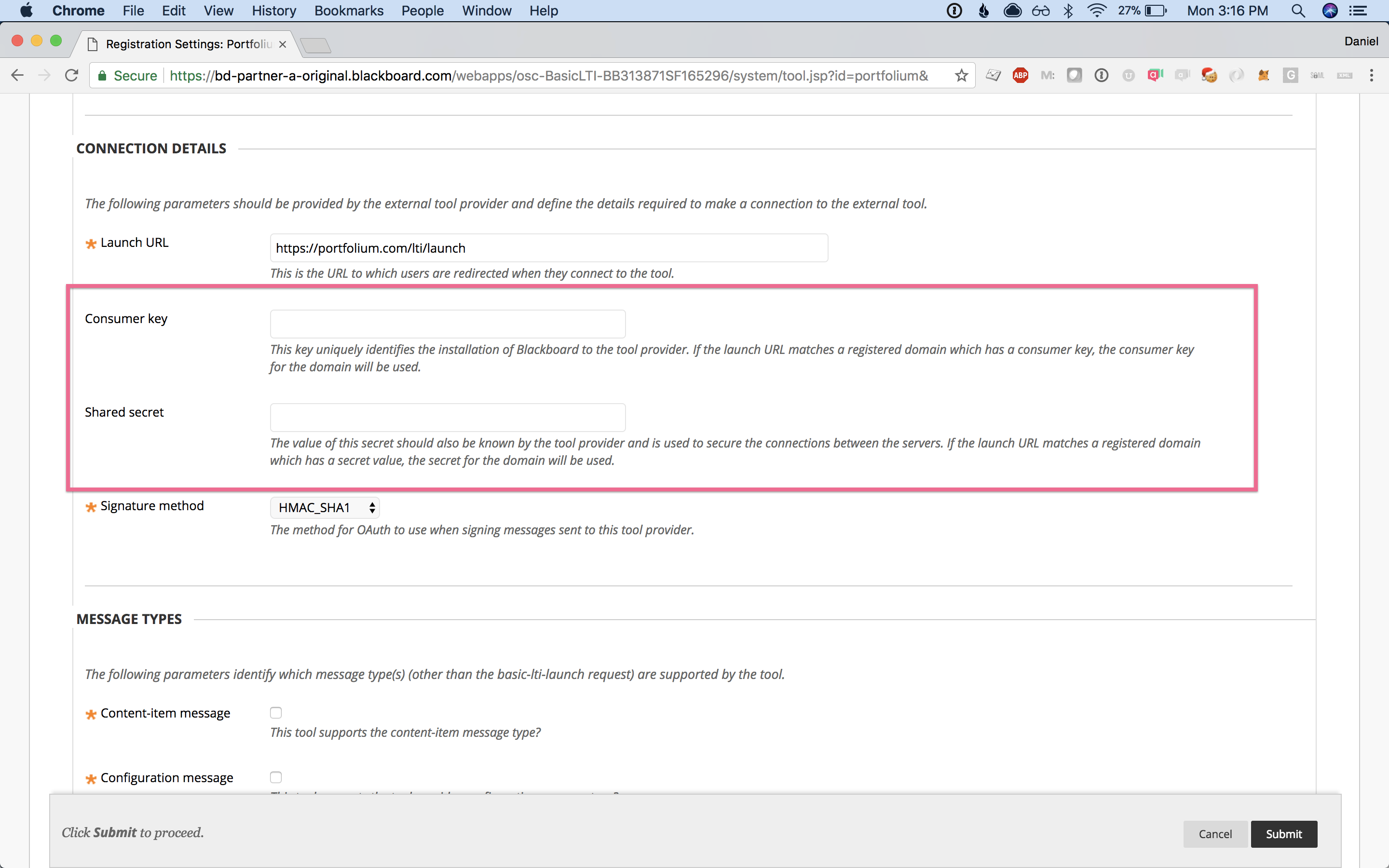Open the SAML tracer extension
The image size is (1389, 868).
pyautogui.click(x=1317, y=75)
